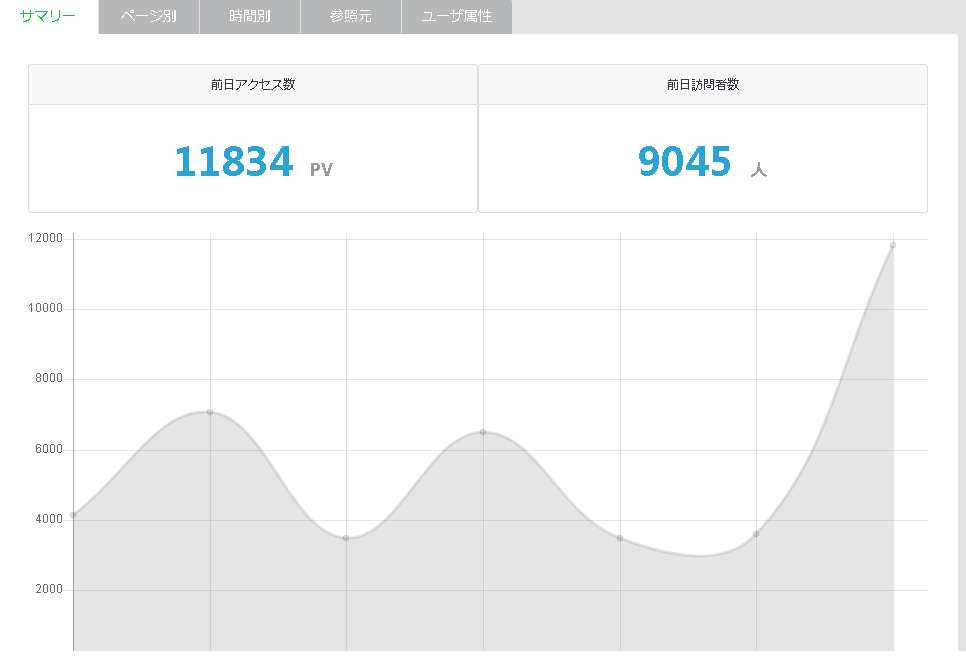Viewport: 966px width, 665px height.
Task: Click the 9045 visitor count
Action: (x=685, y=161)
